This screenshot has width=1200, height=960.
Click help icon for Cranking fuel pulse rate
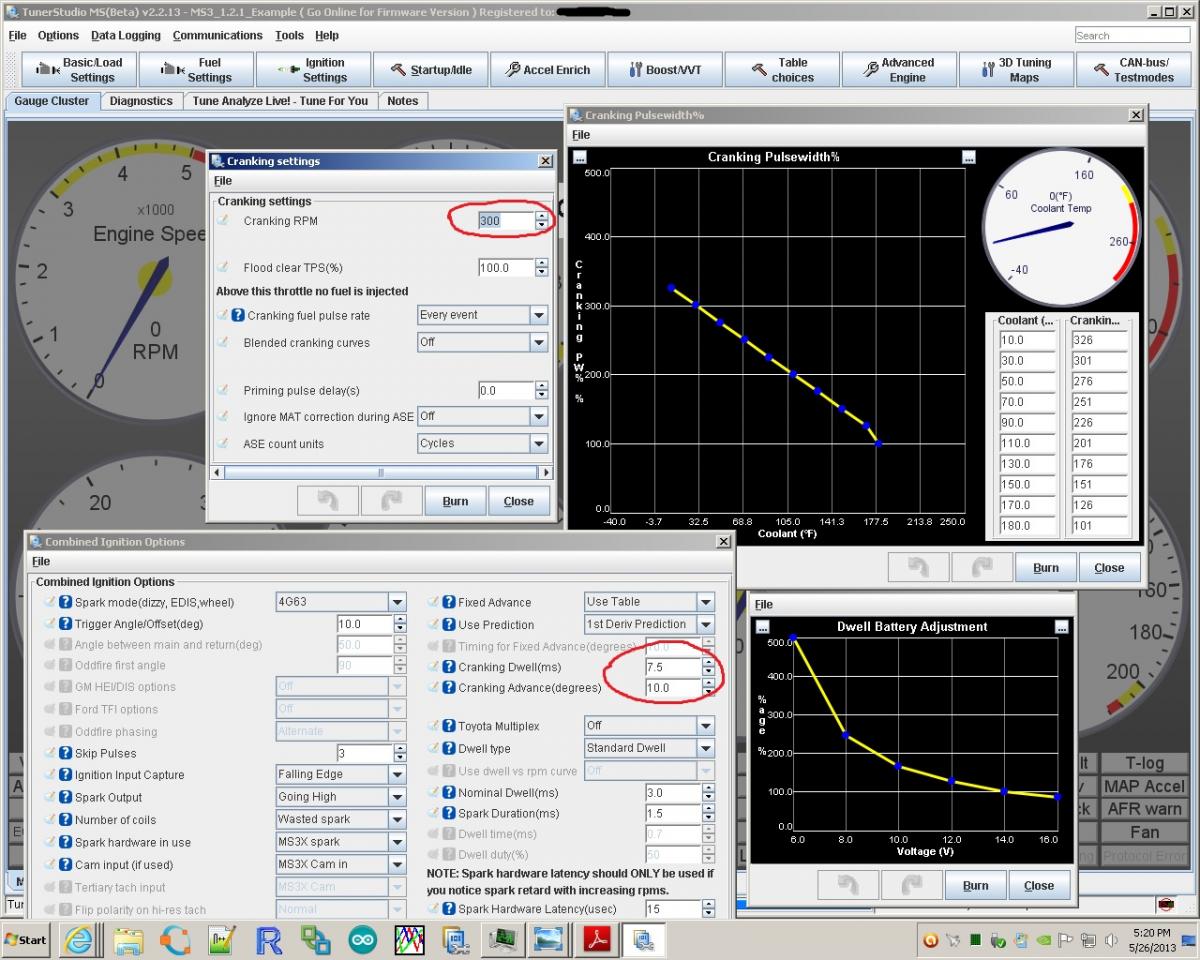point(238,315)
